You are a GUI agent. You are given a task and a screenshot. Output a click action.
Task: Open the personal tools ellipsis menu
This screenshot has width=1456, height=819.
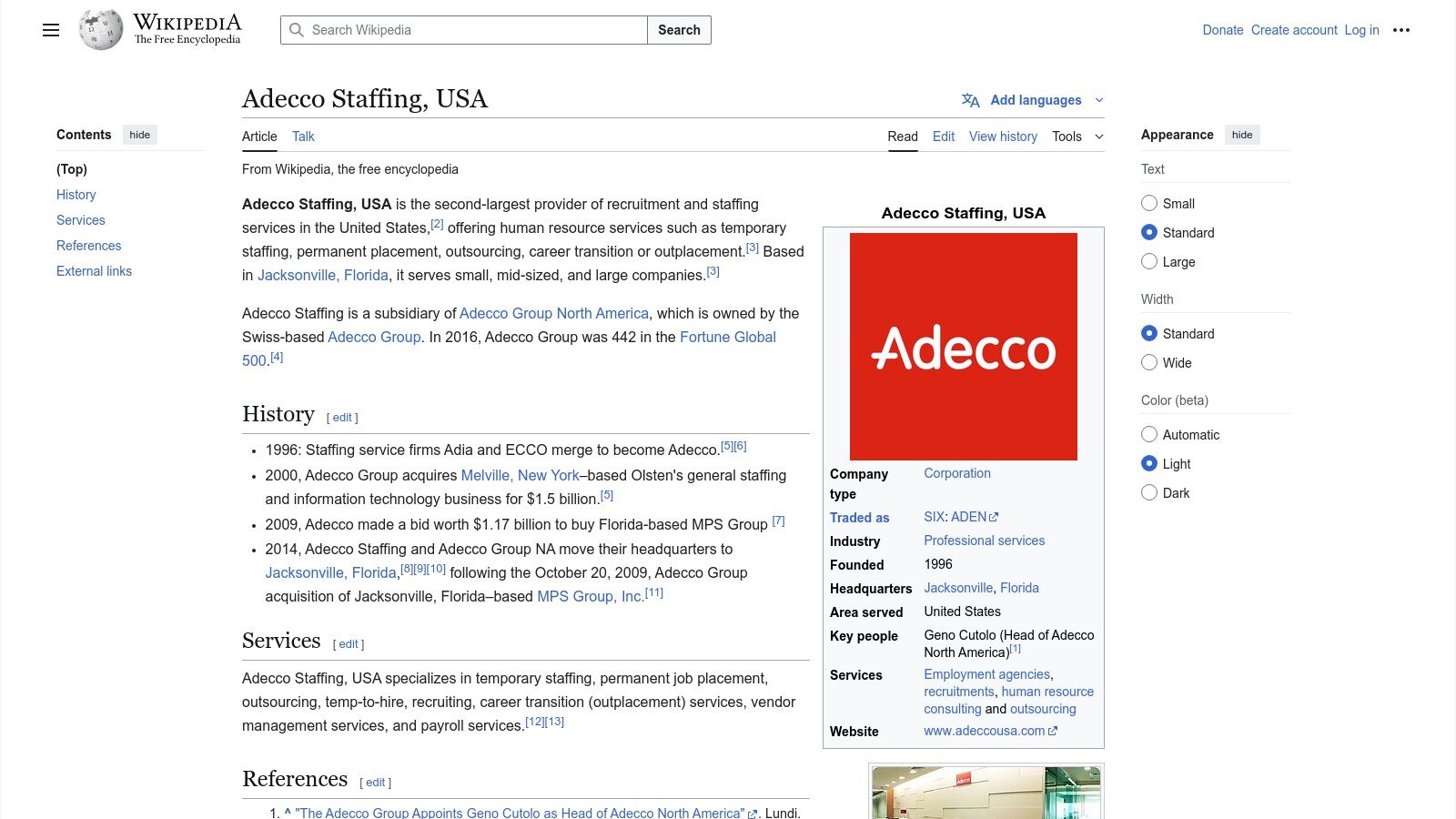pyautogui.click(x=1401, y=30)
